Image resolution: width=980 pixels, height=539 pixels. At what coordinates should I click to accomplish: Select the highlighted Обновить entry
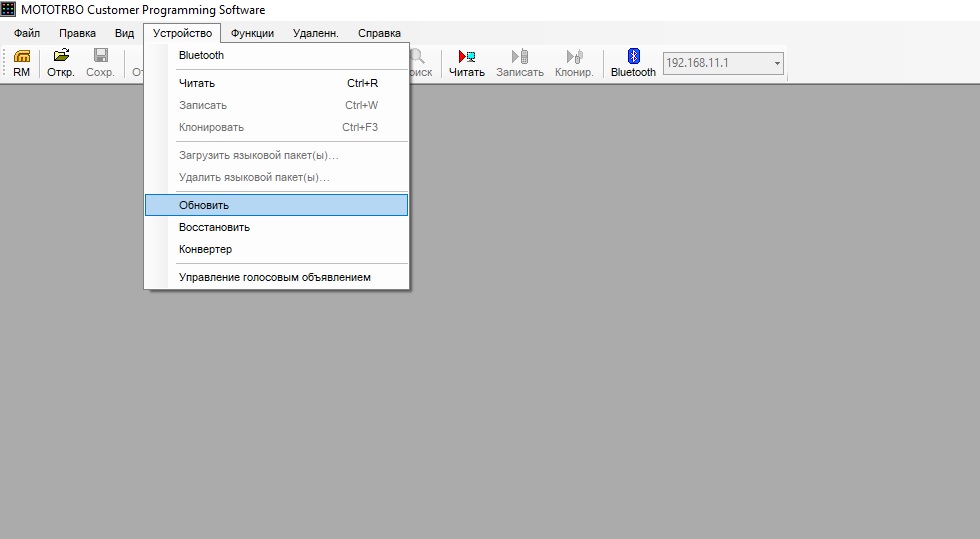[x=276, y=205]
